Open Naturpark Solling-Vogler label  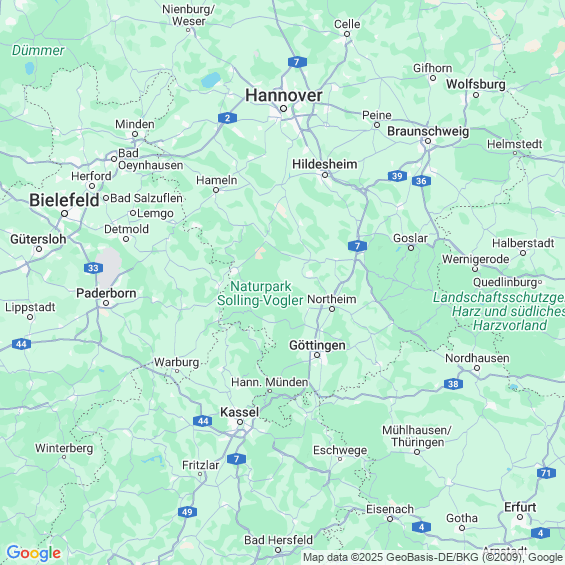tap(260, 293)
